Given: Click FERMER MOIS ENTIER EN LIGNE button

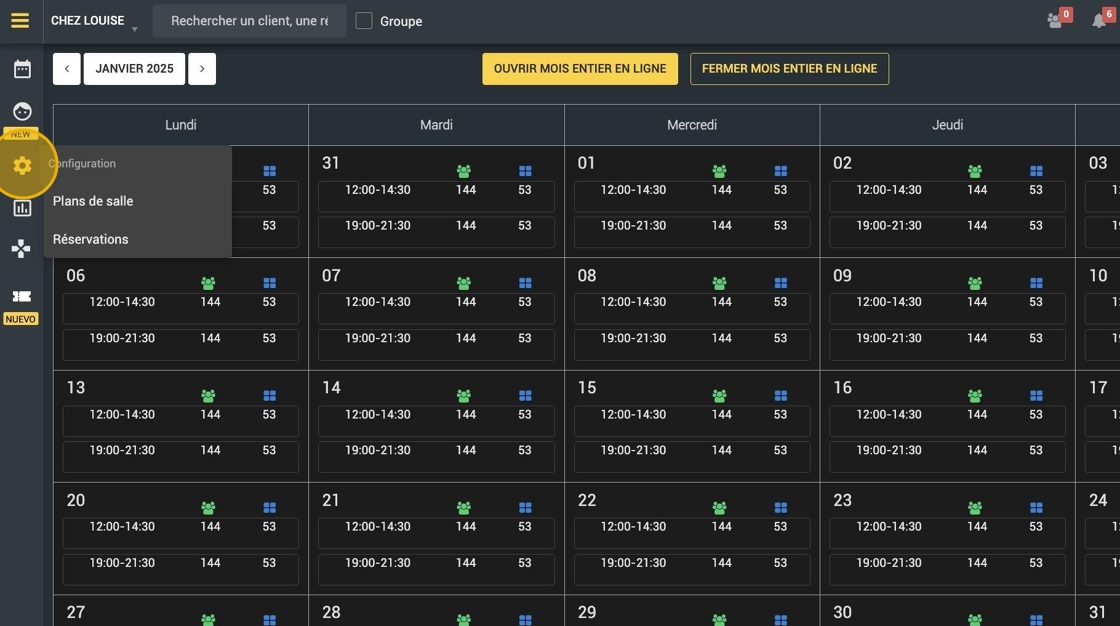Looking at the screenshot, I should point(789,69).
